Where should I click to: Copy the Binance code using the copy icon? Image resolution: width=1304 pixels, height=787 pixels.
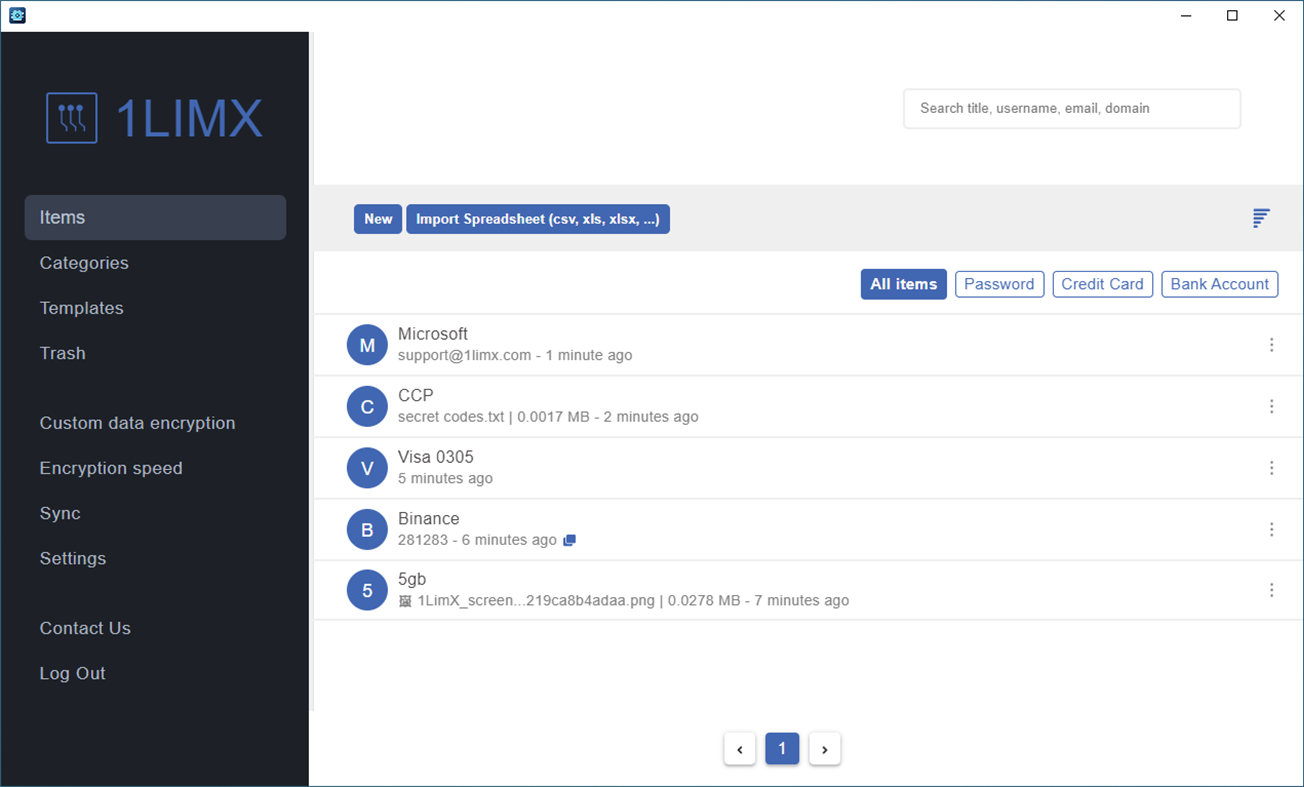(570, 540)
